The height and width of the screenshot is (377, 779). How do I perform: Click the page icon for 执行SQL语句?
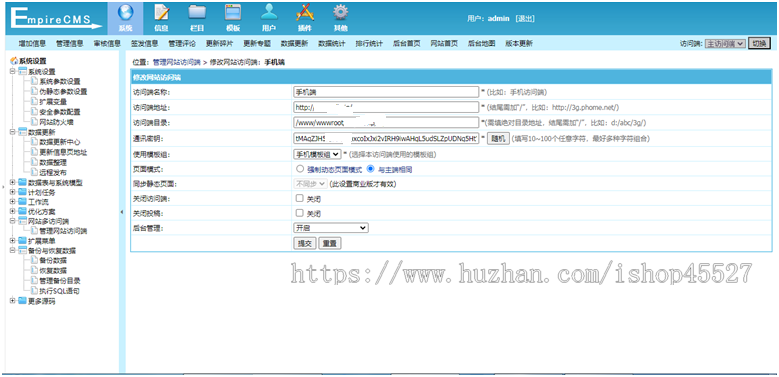pyautogui.click(x=34, y=291)
